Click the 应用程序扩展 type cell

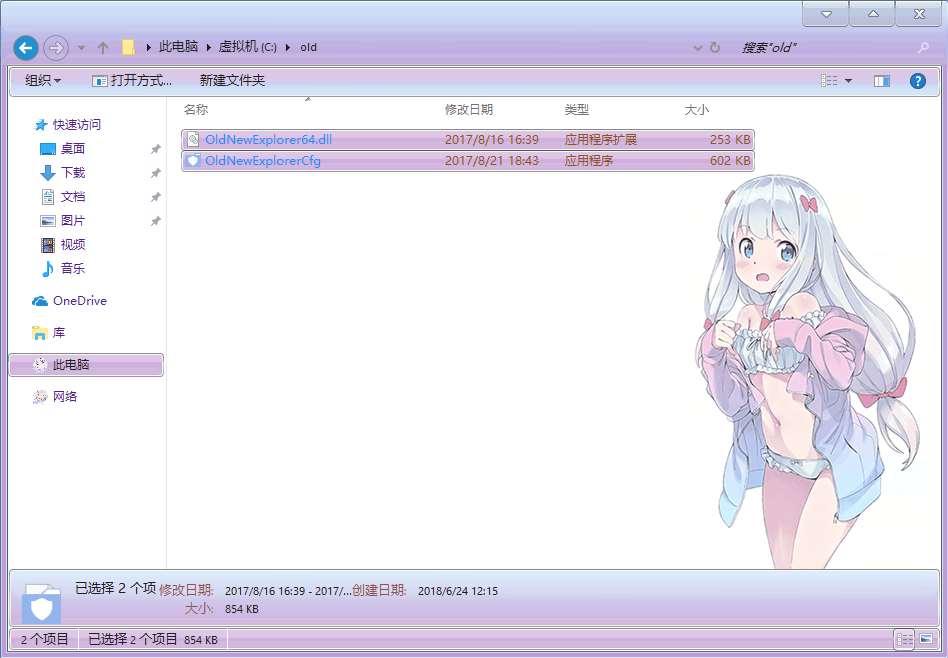point(600,140)
